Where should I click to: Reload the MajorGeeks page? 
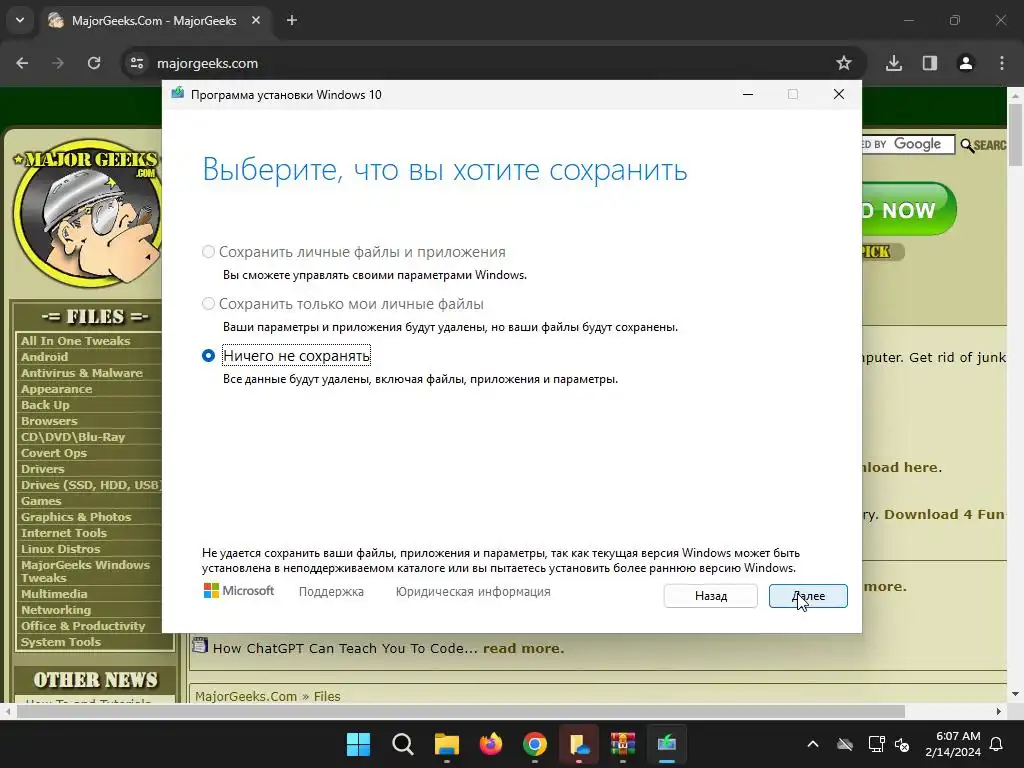(94, 63)
